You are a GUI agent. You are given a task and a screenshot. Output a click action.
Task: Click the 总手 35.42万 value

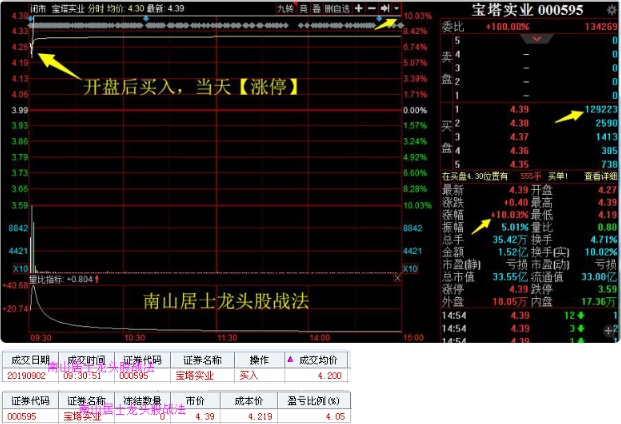(510, 240)
